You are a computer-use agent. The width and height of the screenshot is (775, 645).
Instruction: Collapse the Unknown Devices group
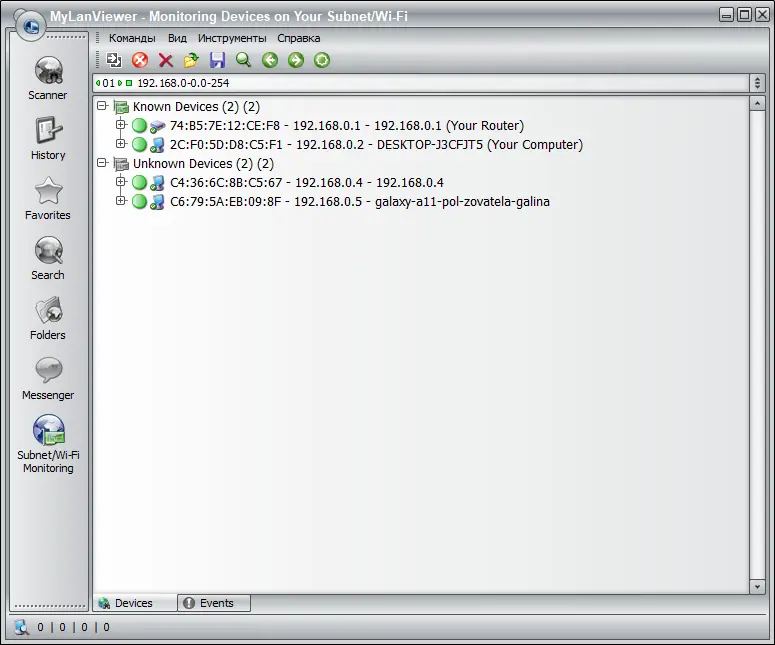[x=102, y=163]
